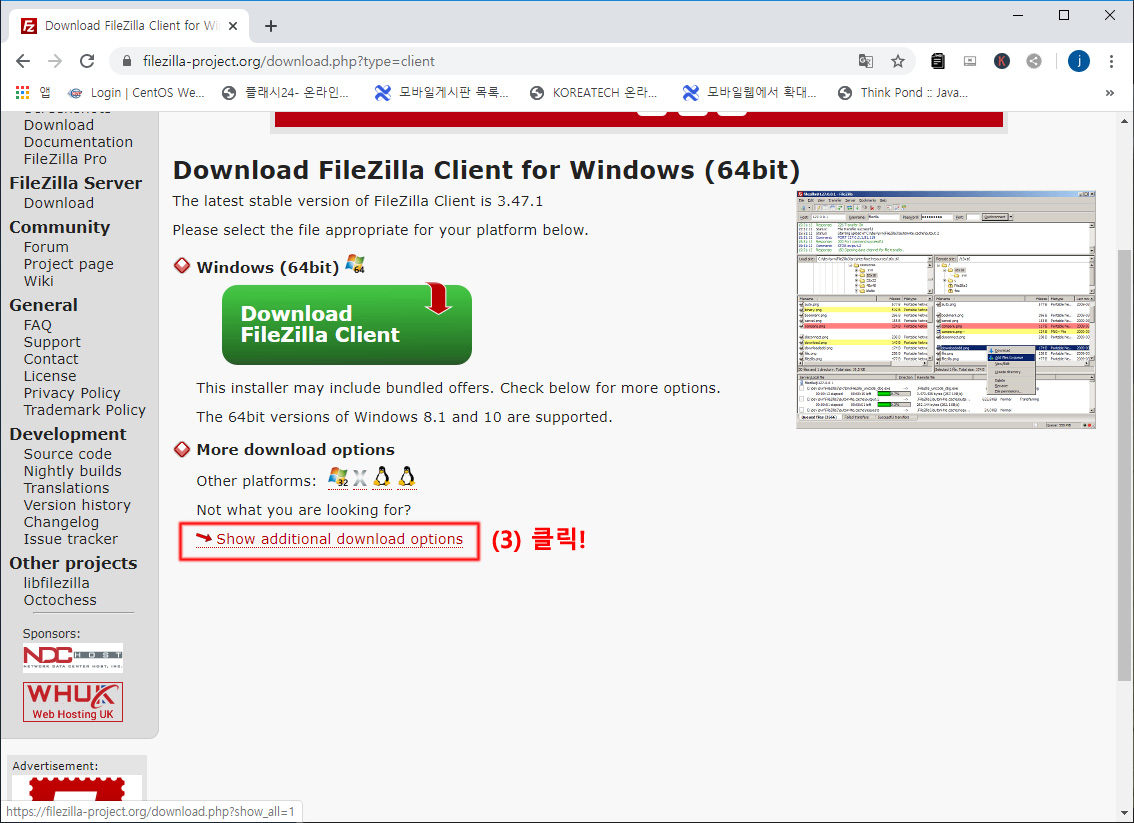Click the padlock site info icon
1134x823 pixels.
pos(127,61)
